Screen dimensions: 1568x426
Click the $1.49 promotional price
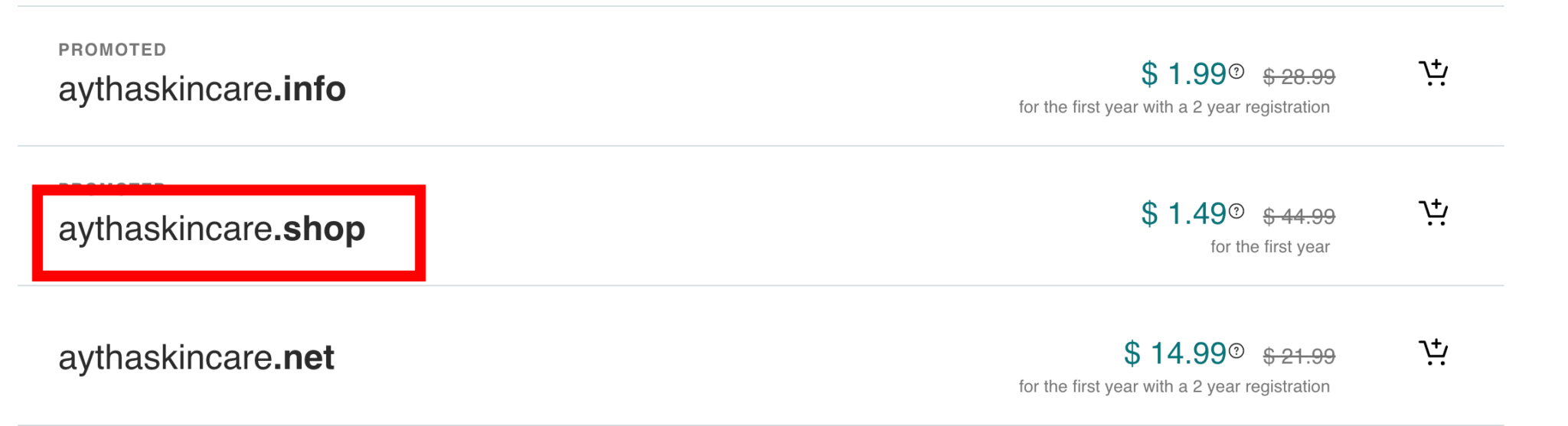[1183, 215]
